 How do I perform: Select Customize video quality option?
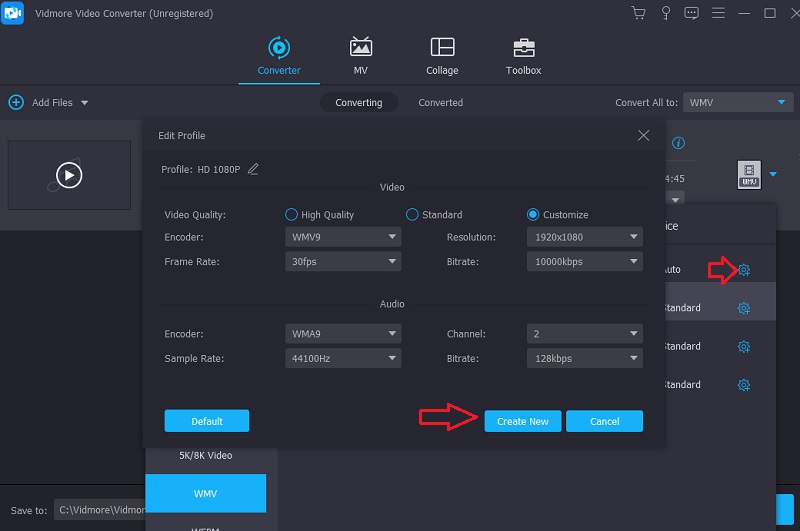click(533, 214)
